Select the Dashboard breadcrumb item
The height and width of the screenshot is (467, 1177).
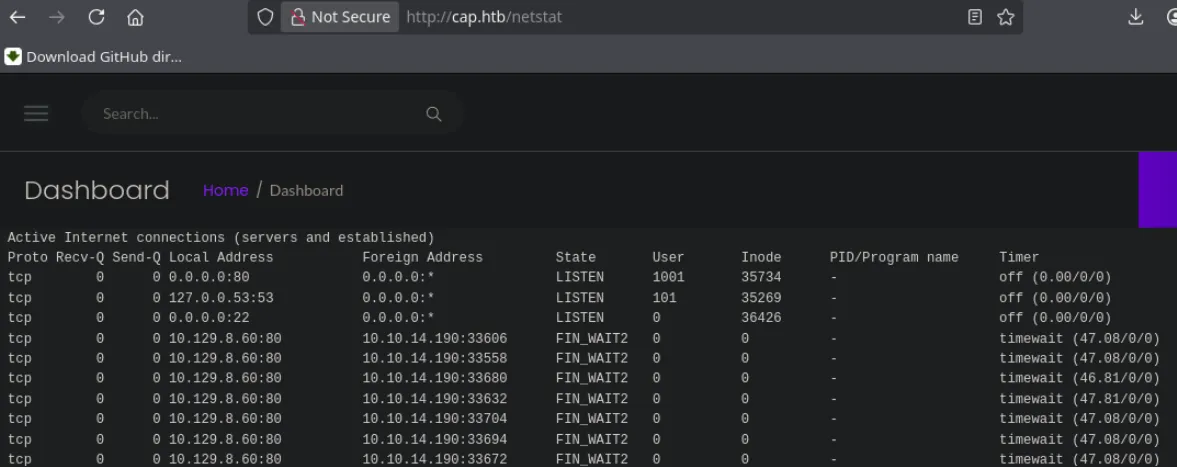tap(306, 191)
